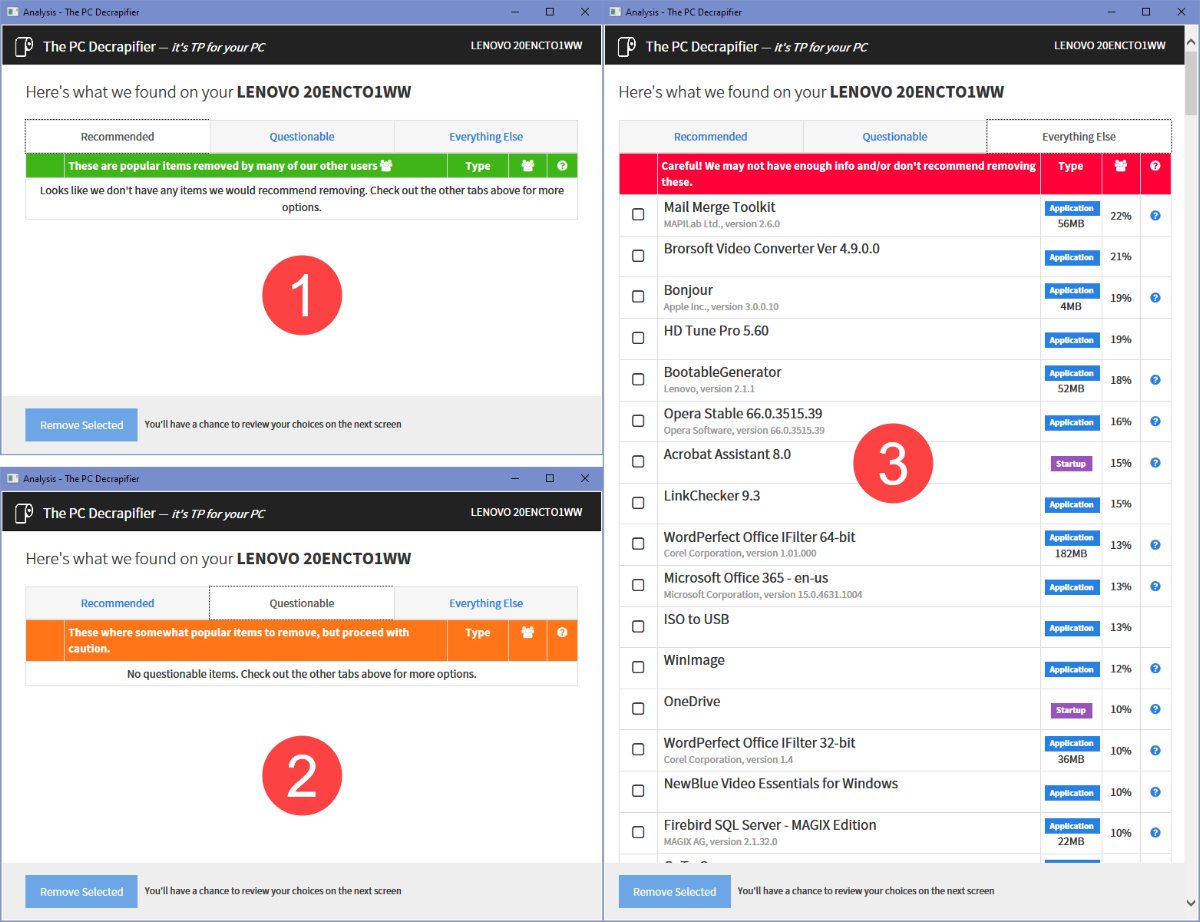Open Everything Else tab in the green-header window
This screenshot has height=922, width=1200.
(486, 137)
